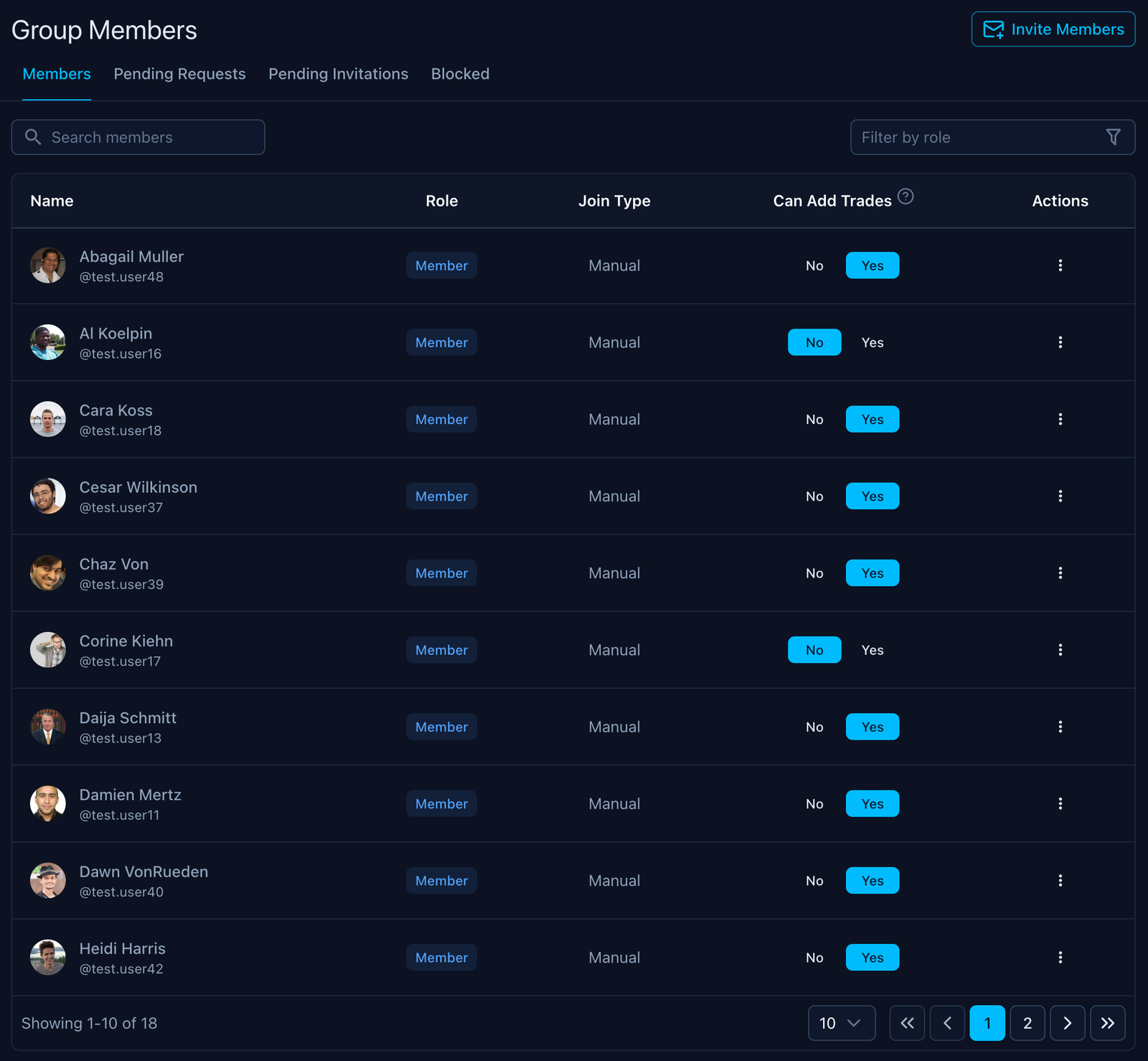The height and width of the screenshot is (1061, 1148).
Task: Expand the rows per page dropdown
Action: [x=841, y=1023]
